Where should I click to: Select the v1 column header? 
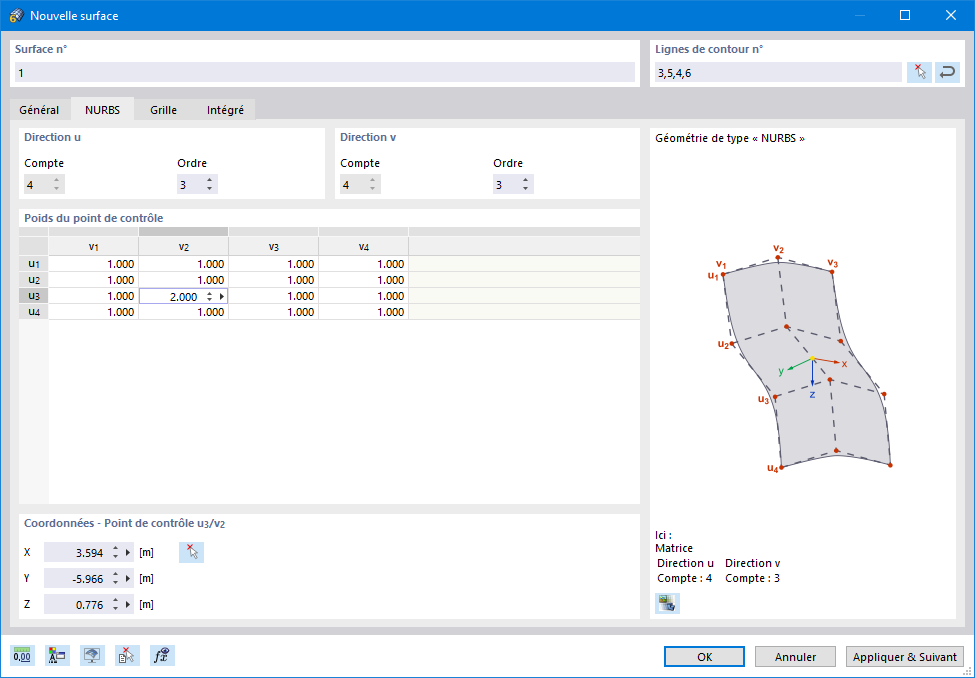tap(93, 247)
